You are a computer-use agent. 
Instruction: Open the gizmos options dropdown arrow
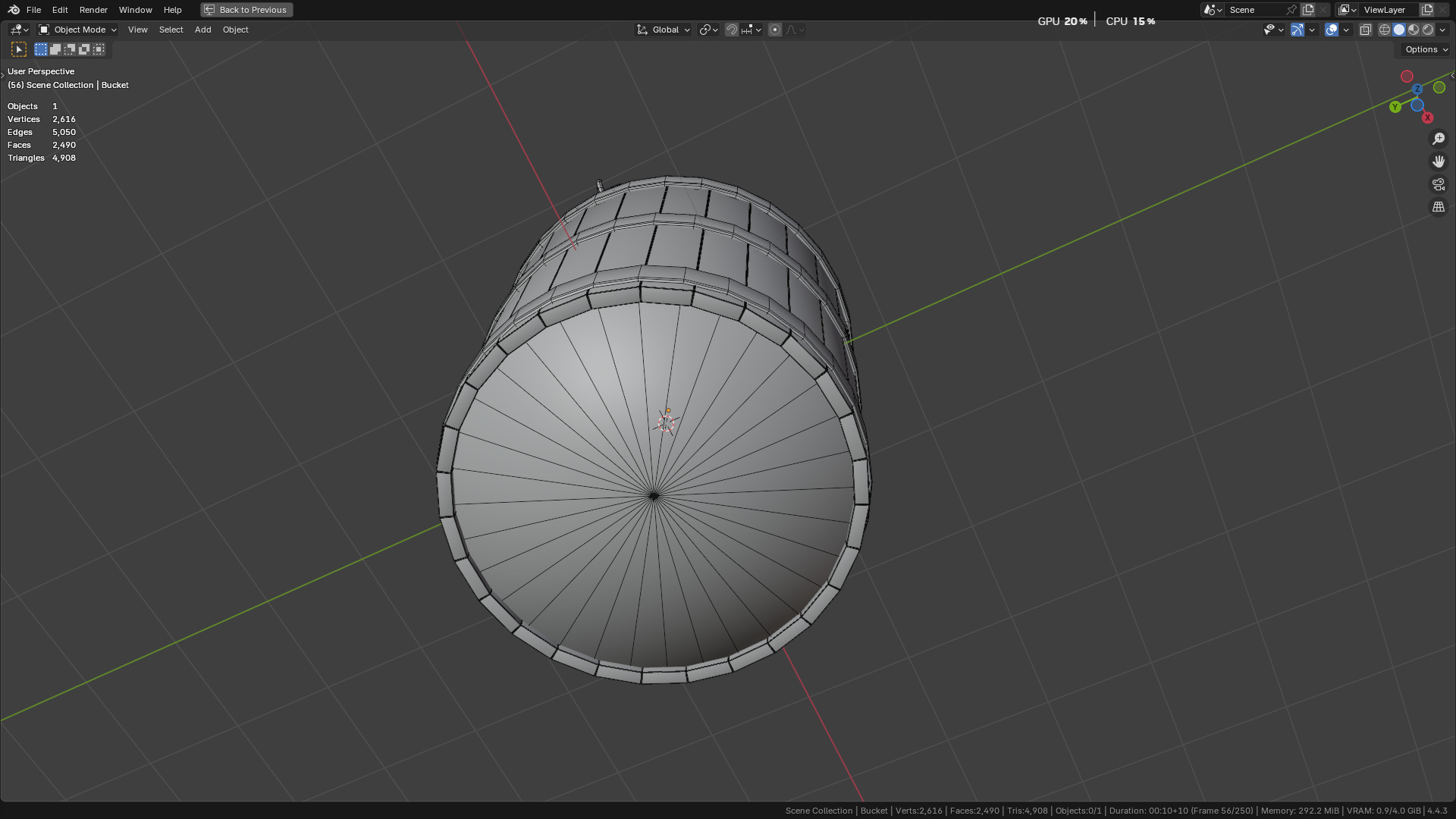[x=1312, y=30]
